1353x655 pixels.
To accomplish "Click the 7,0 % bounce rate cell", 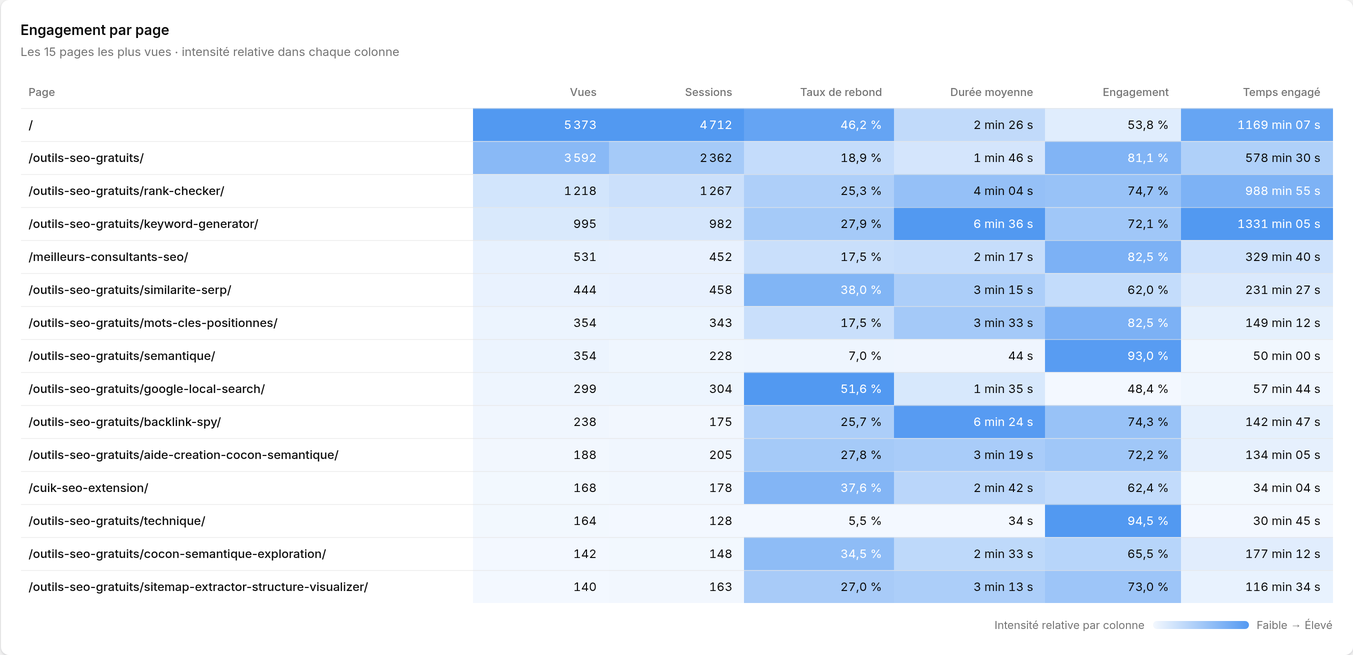I will [819, 356].
